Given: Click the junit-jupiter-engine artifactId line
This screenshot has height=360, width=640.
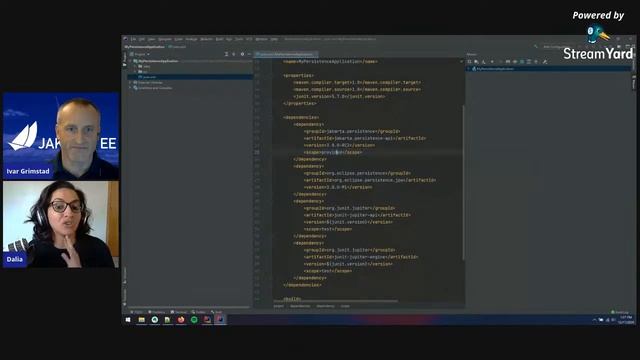Looking at the screenshot, I should (x=361, y=257).
